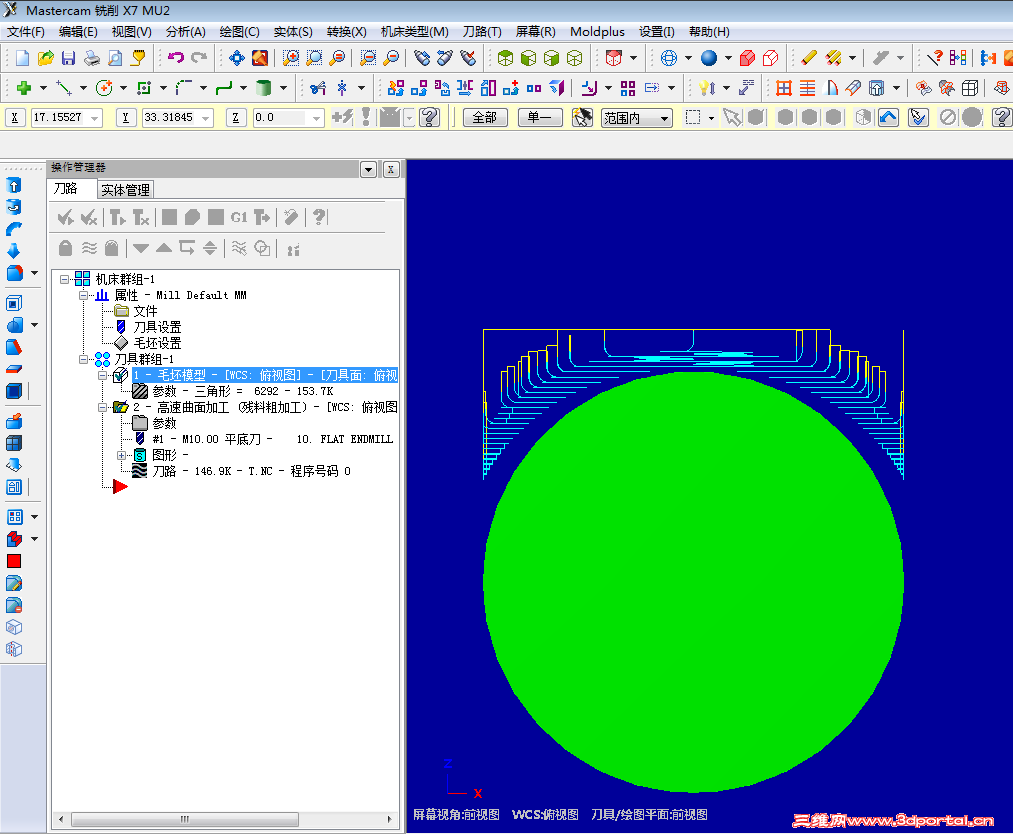Image resolution: width=1013 pixels, height=834 pixels.
Task: Select the Create circle center point tool
Action: coord(103,88)
